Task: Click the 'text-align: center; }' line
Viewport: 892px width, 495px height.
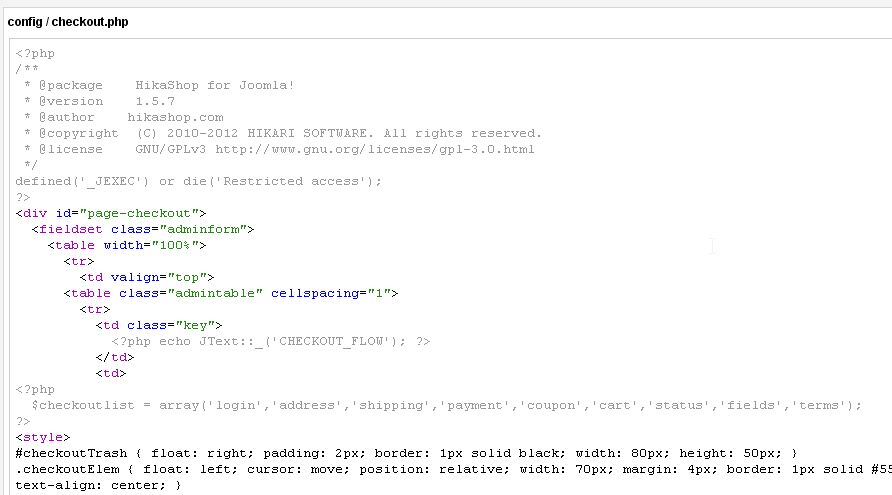Action: click(x=98, y=485)
